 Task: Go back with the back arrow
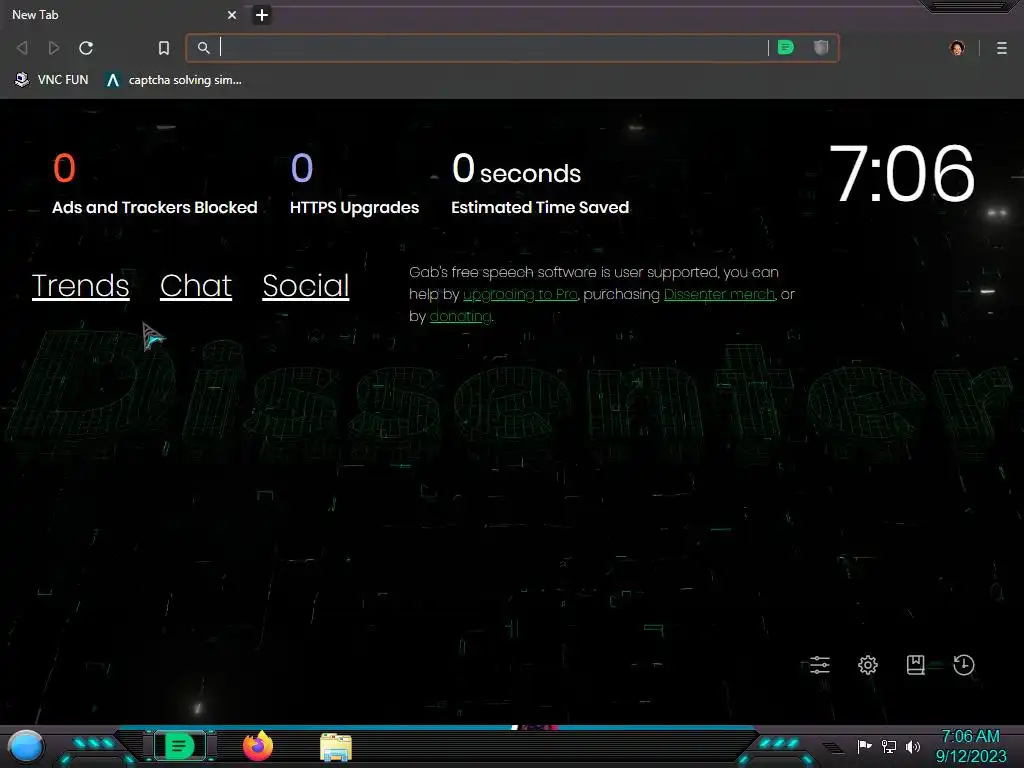(22, 48)
